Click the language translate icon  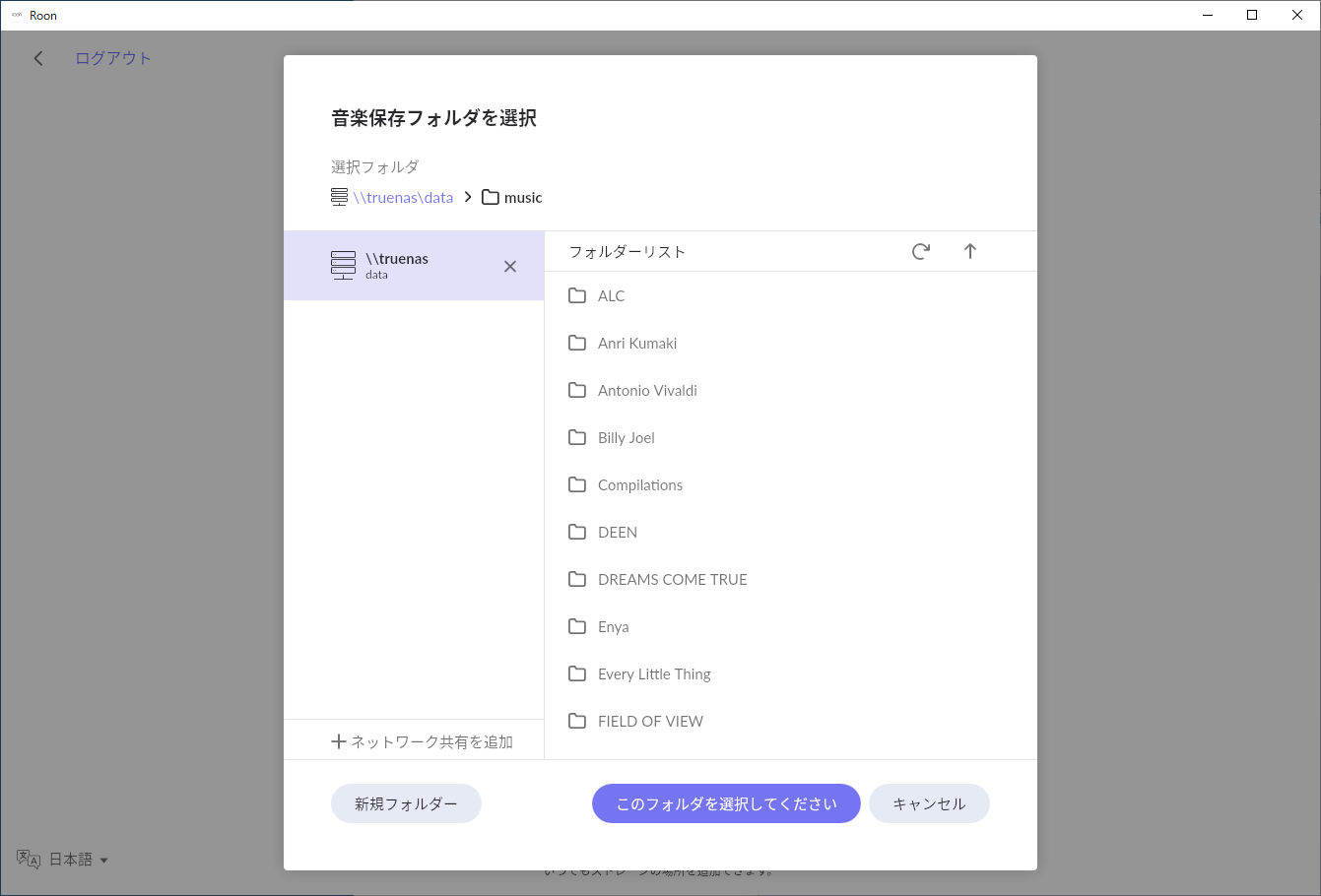(29, 859)
